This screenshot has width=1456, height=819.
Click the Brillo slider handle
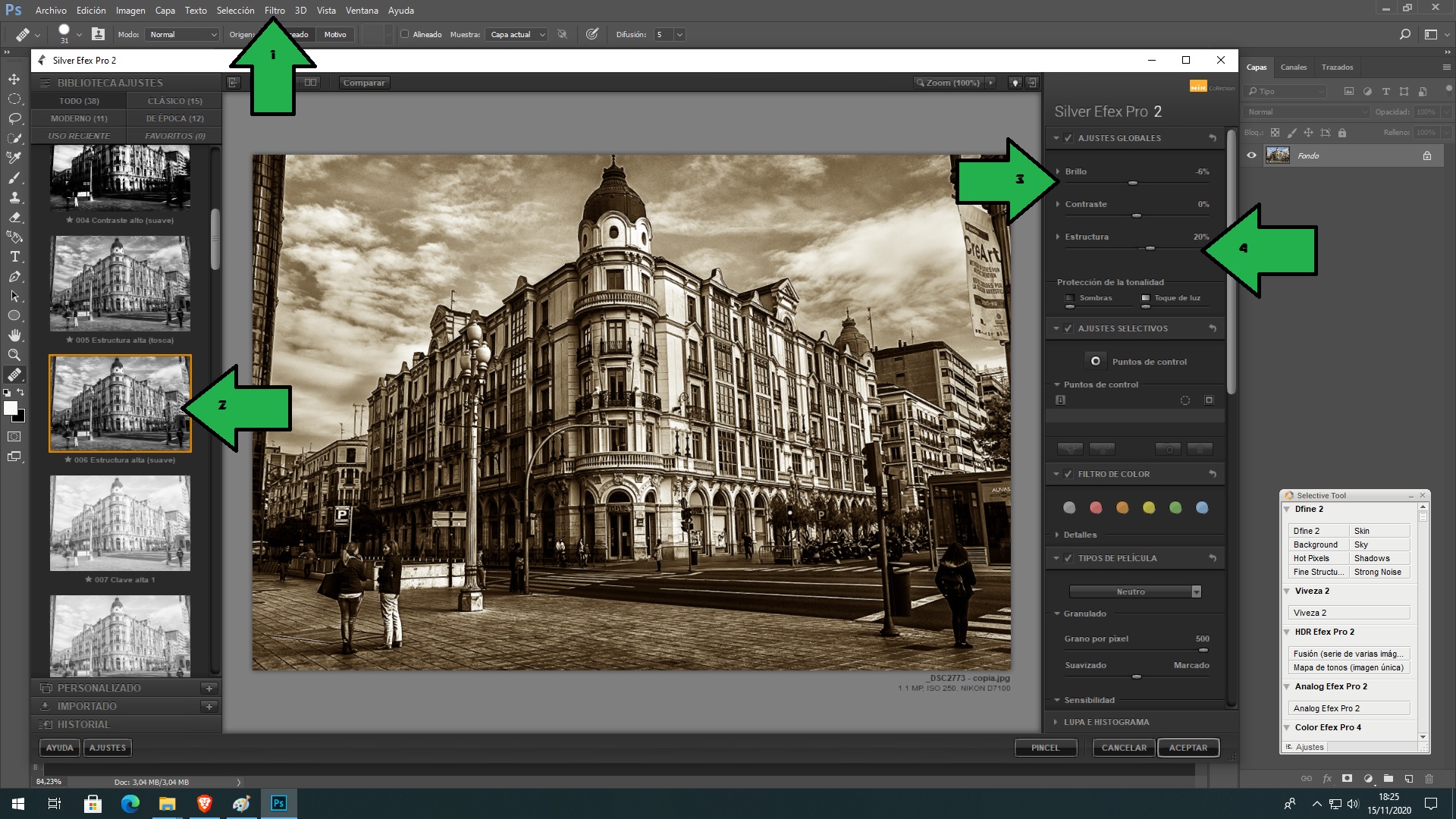(x=1132, y=184)
